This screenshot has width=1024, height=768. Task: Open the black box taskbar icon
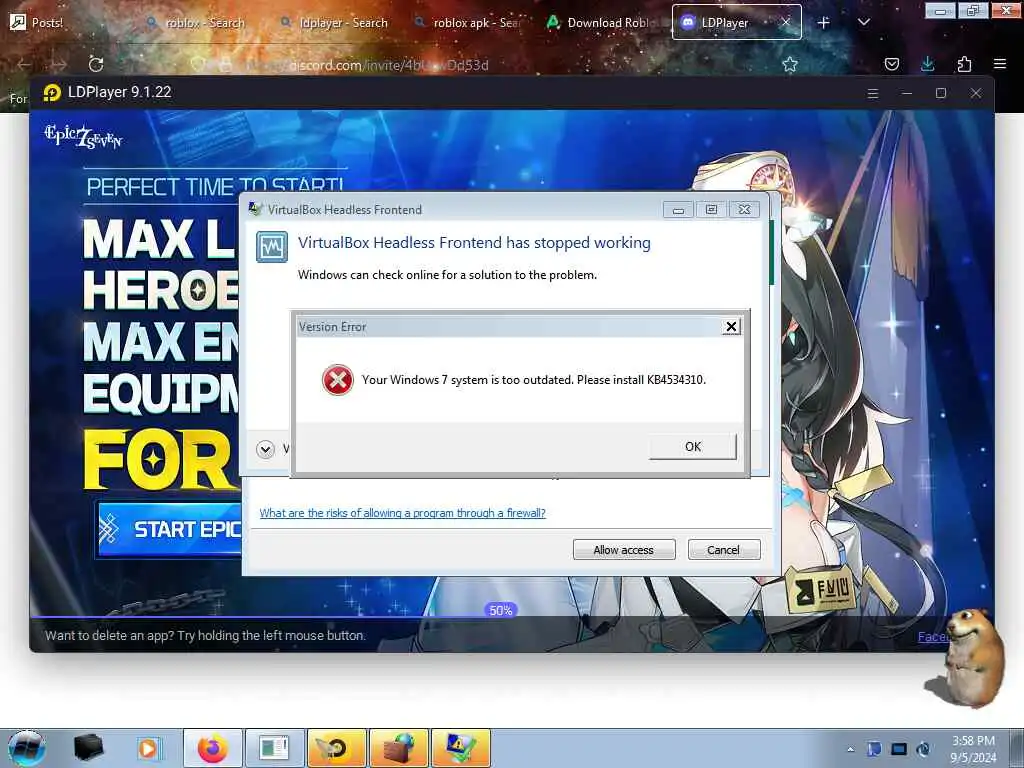coord(88,748)
